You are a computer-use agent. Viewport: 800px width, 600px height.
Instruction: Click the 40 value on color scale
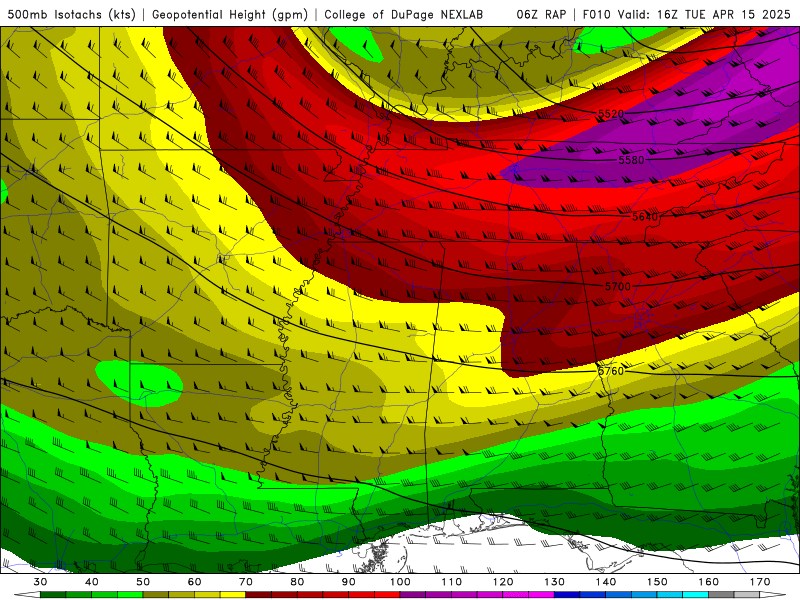[x=92, y=582]
